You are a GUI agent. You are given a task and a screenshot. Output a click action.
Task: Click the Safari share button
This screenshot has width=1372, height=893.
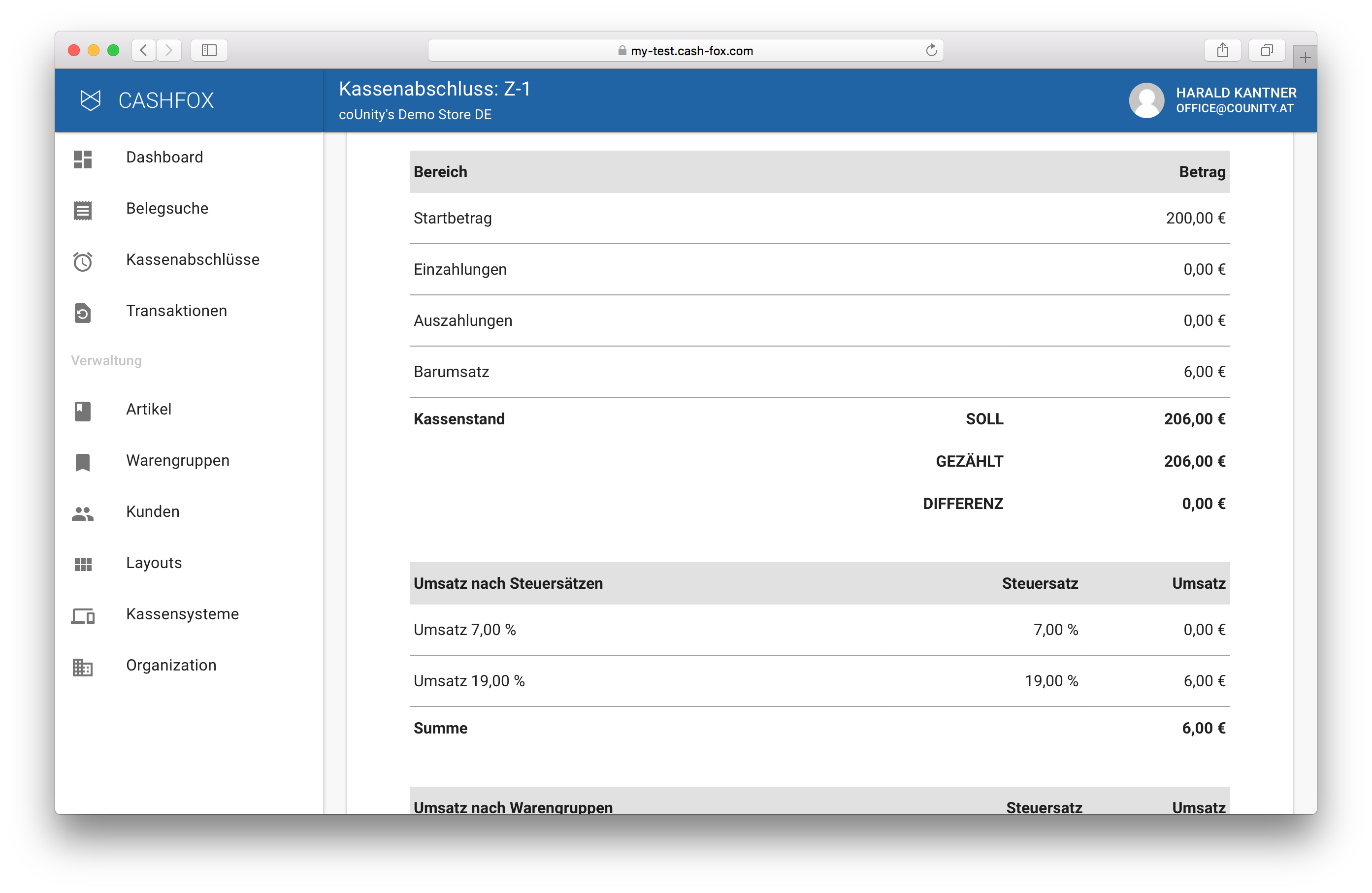click(x=1222, y=51)
